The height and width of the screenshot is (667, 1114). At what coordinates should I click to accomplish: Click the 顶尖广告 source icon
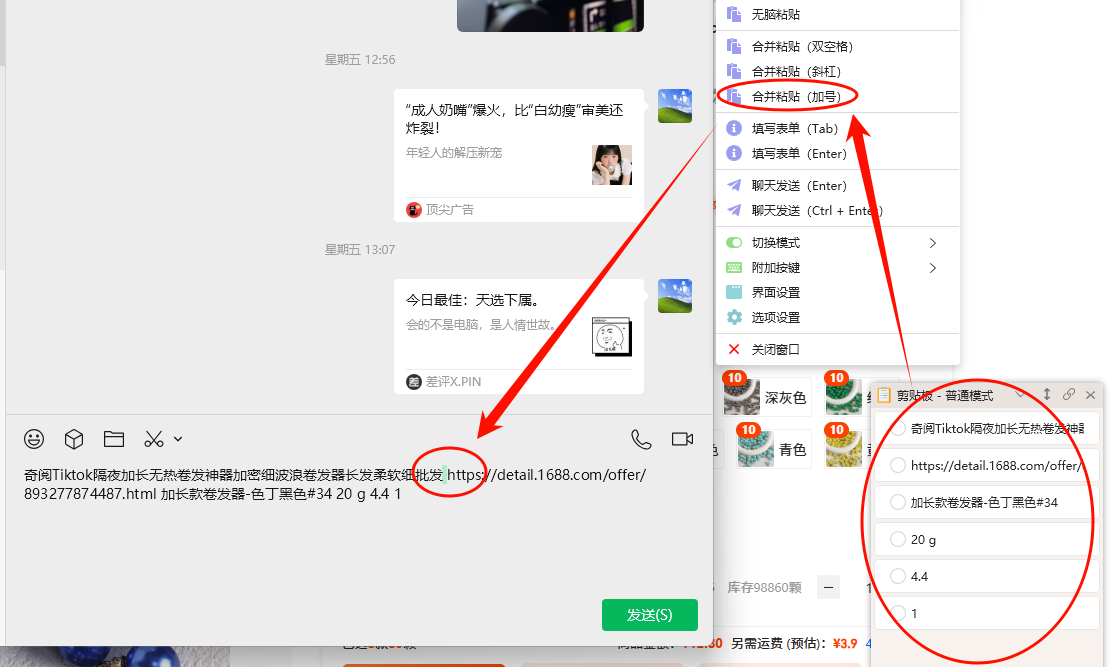tap(413, 210)
